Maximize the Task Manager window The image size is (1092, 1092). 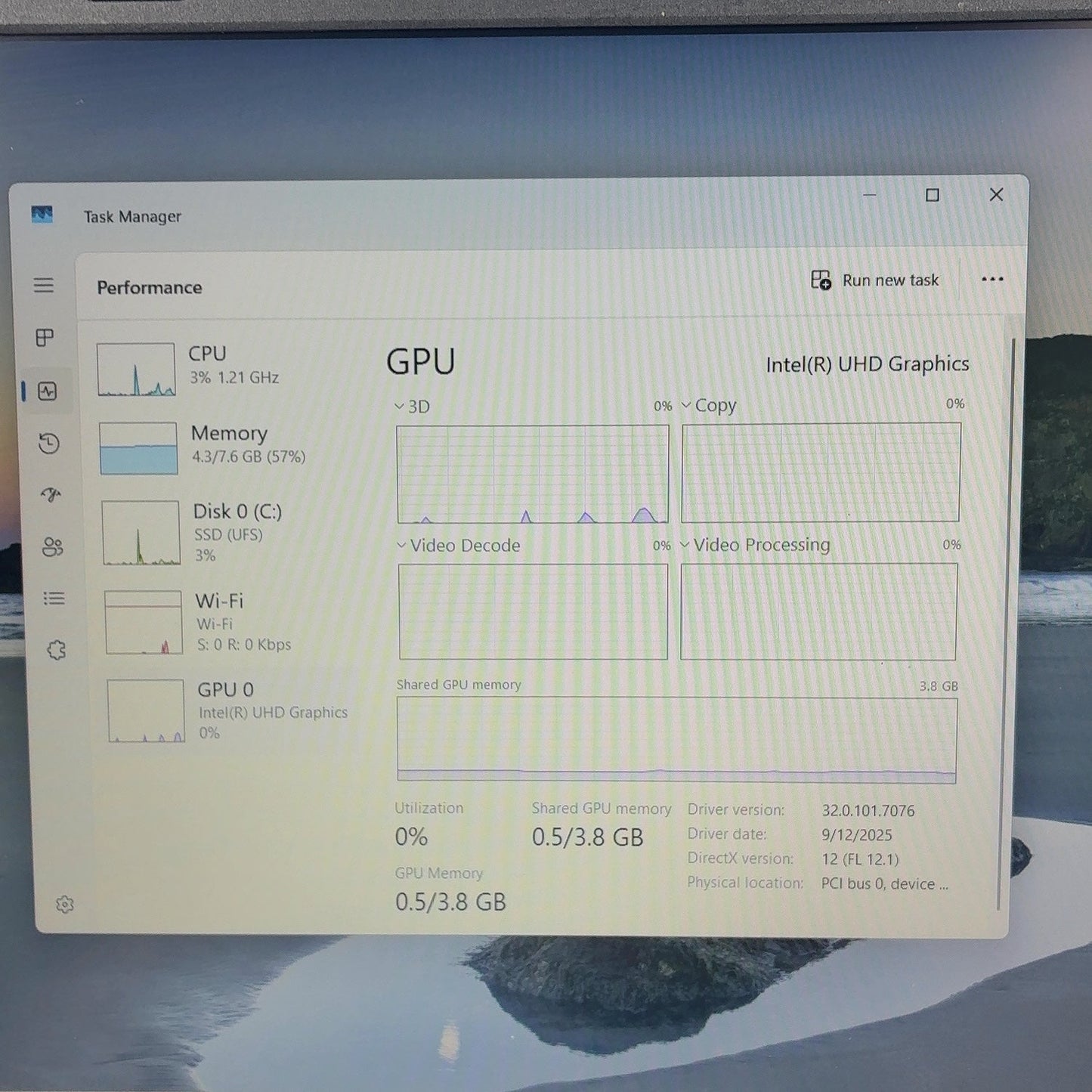click(933, 195)
